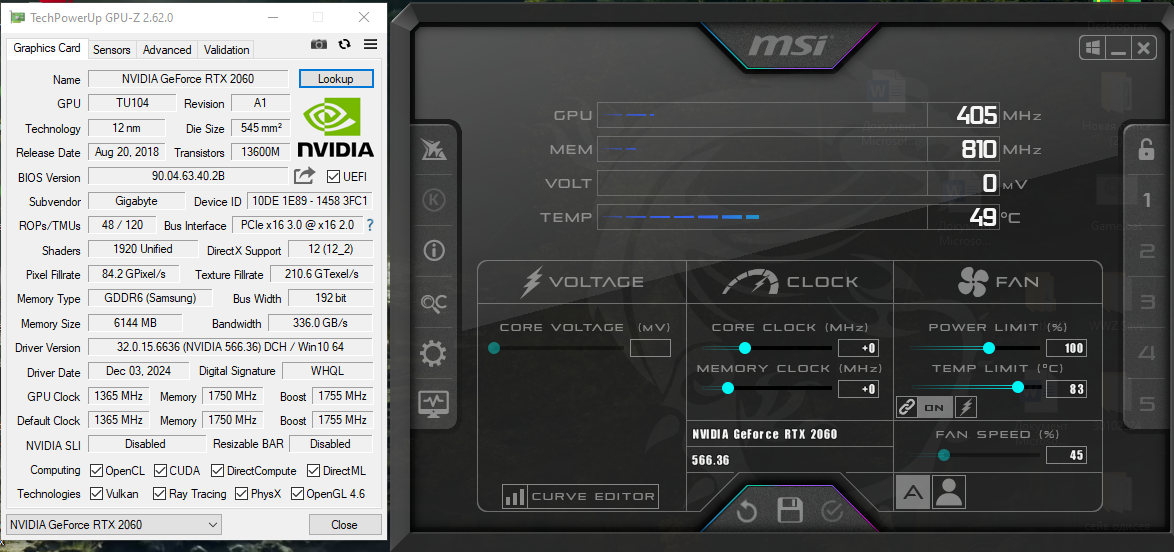1174x552 pixels.
Task: Open the GPU-Z hamburger menu
Action: tap(370, 44)
